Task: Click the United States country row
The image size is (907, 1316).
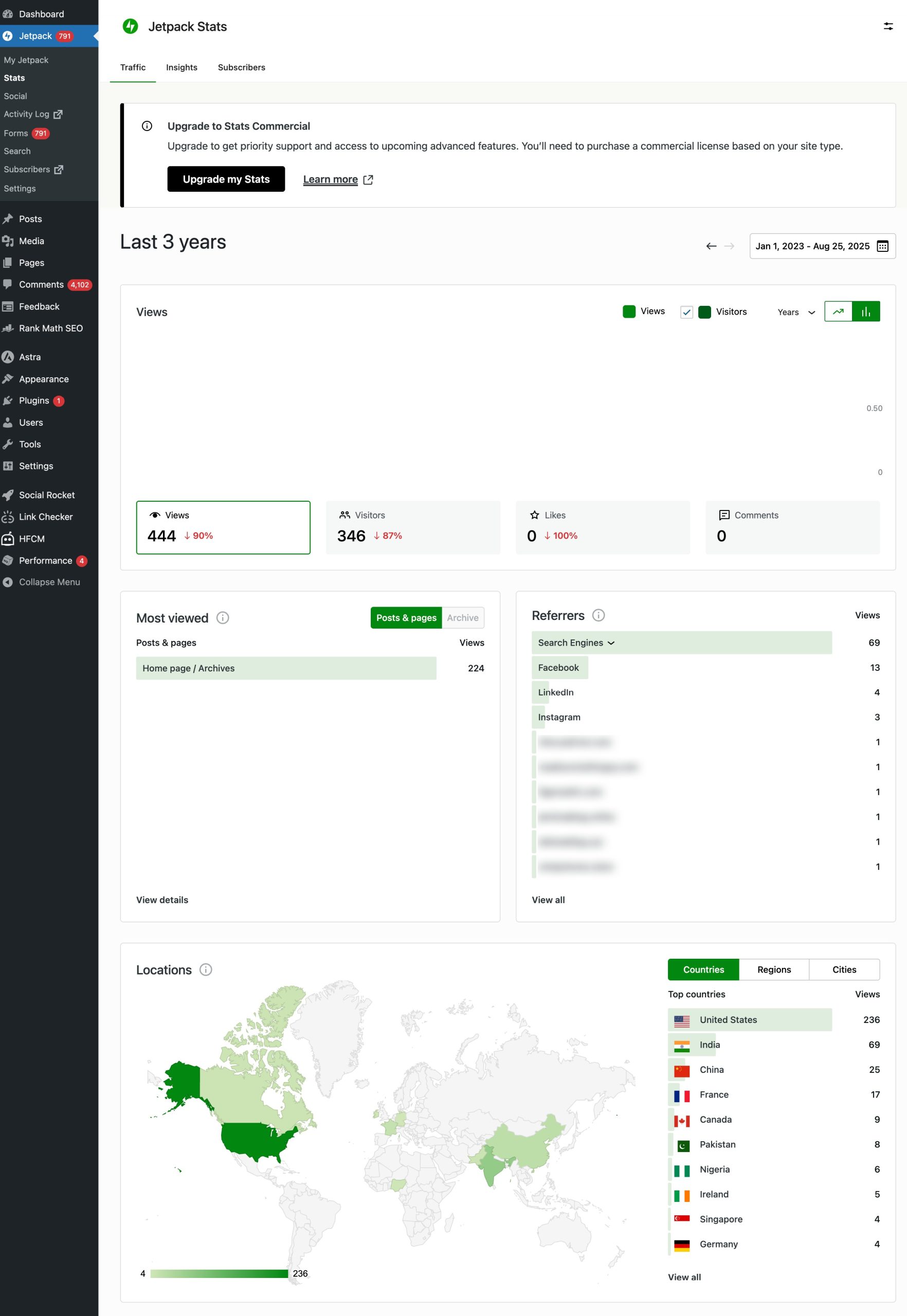Action: (774, 1019)
